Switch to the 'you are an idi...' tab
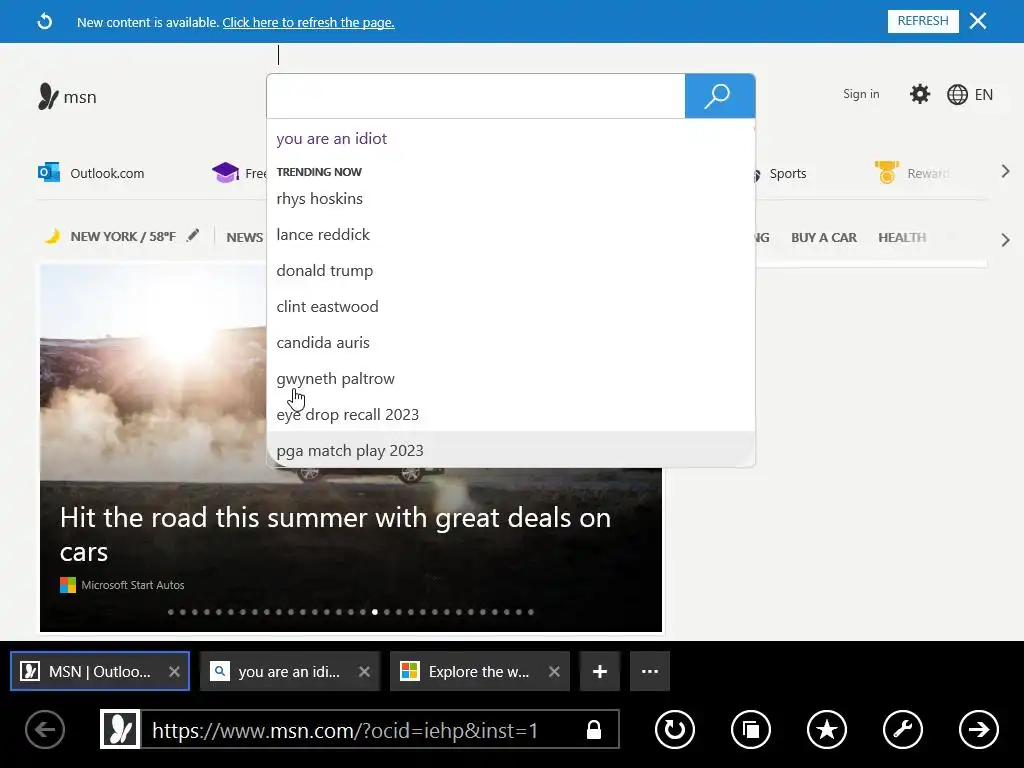The height and width of the screenshot is (768, 1024). pyautogui.click(x=290, y=671)
